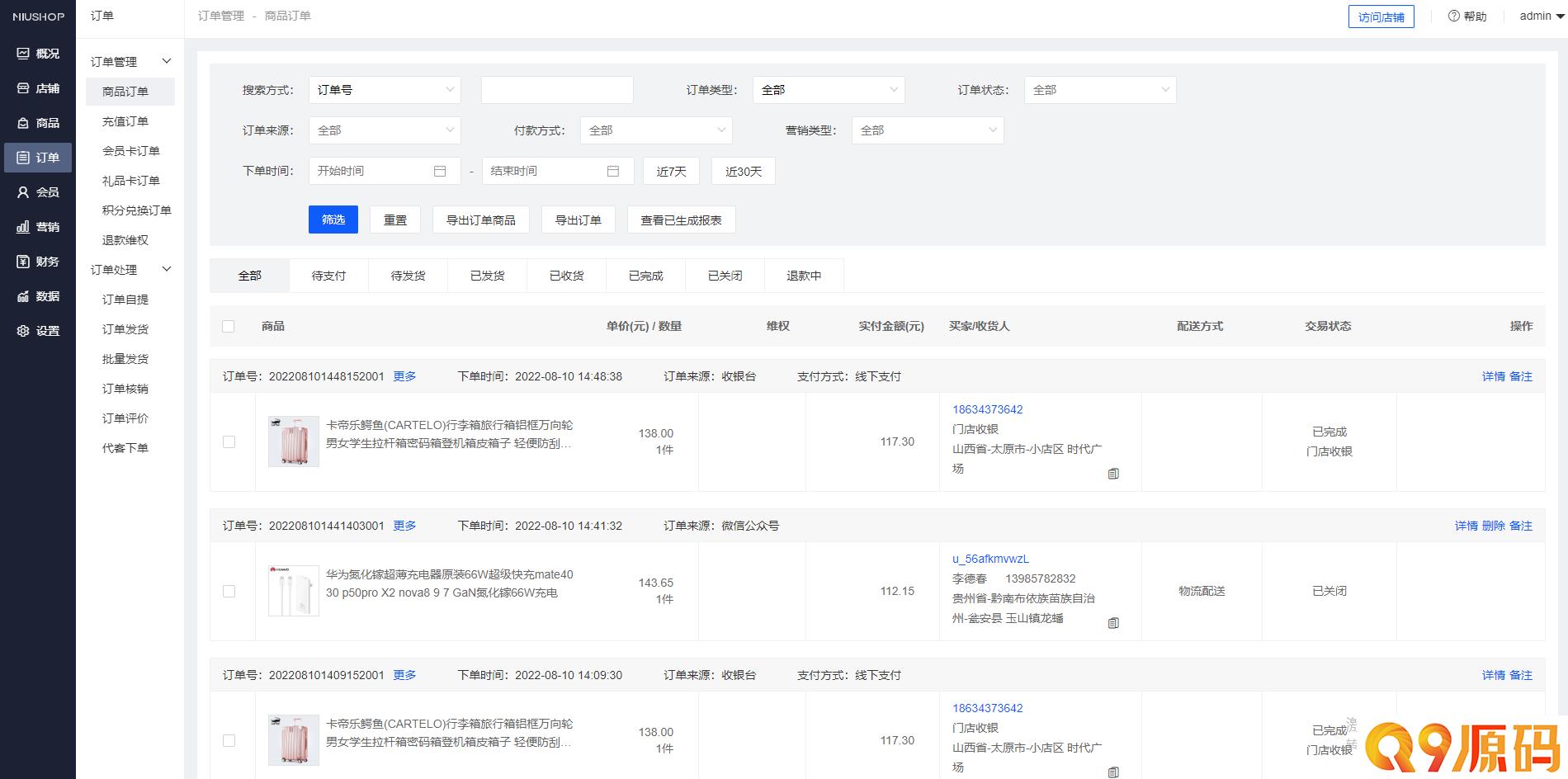Click the 访问店铺 button

[1381, 17]
